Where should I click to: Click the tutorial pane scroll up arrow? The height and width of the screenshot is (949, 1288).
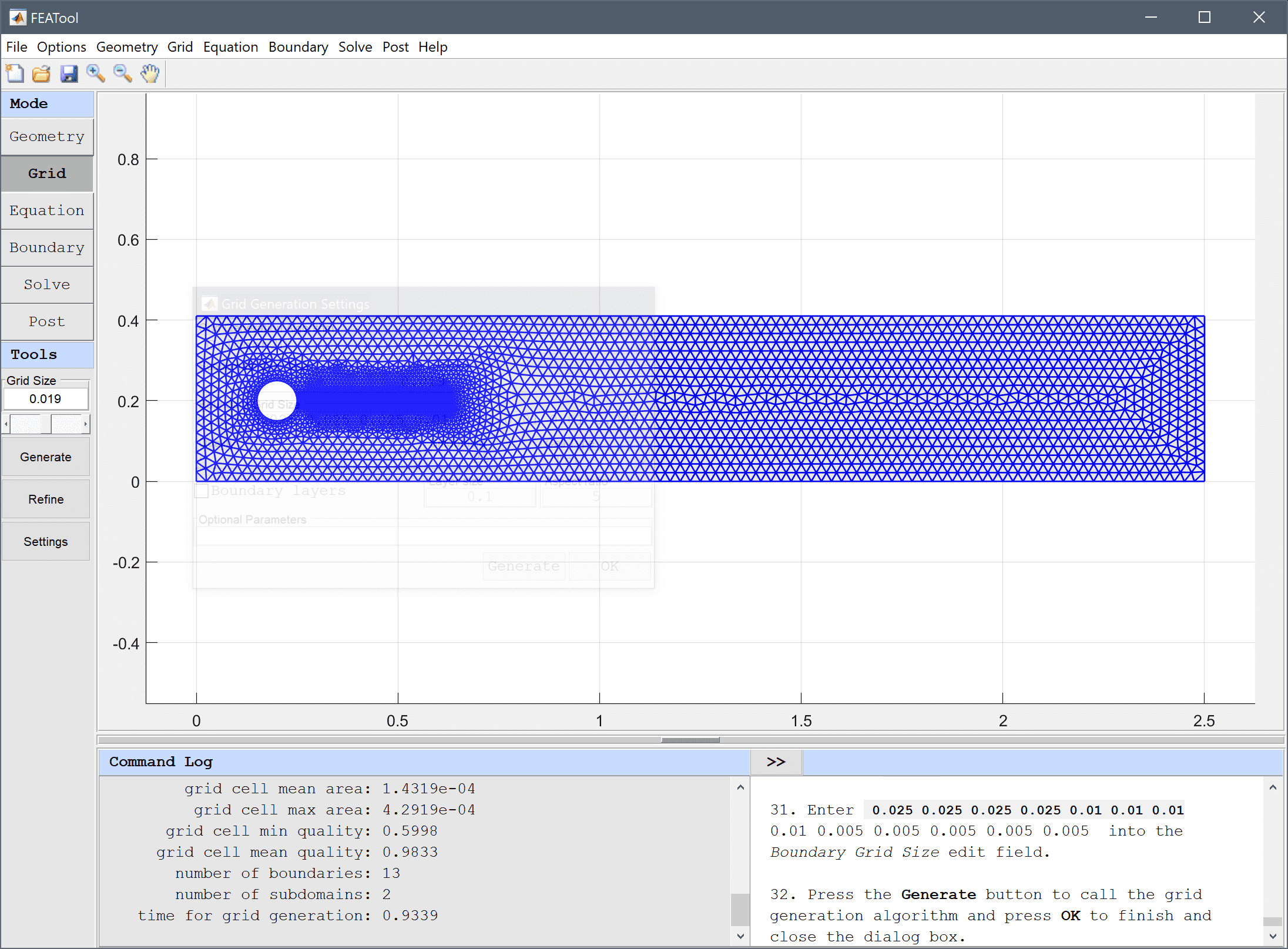point(1273,787)
